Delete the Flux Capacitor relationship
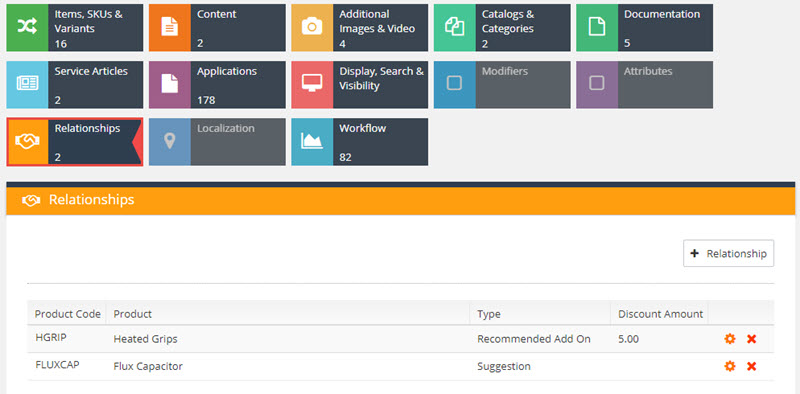Viewport: 800px width, 394px height. tap(752, 366)
